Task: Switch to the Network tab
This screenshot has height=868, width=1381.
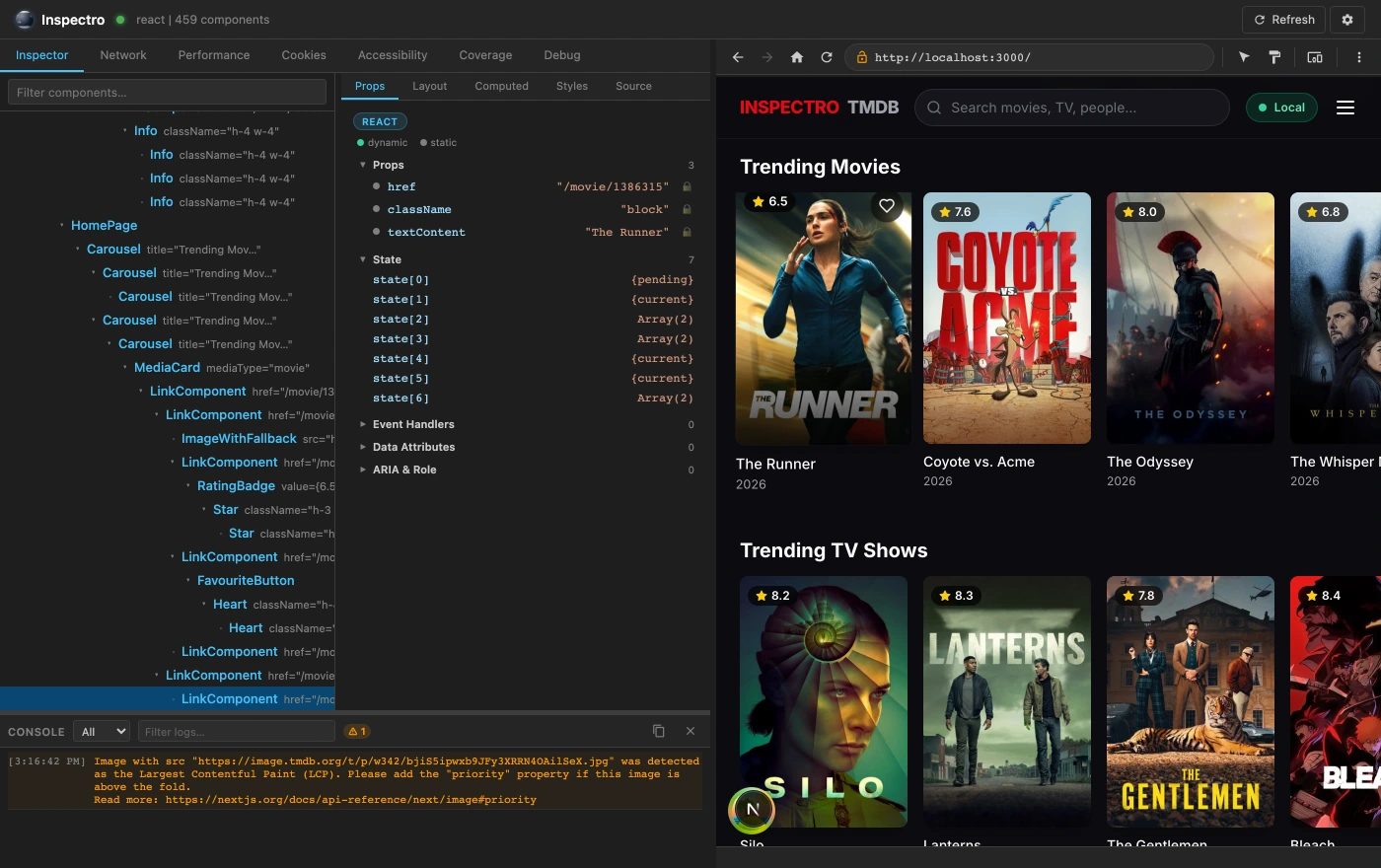Action: (123, 55)
